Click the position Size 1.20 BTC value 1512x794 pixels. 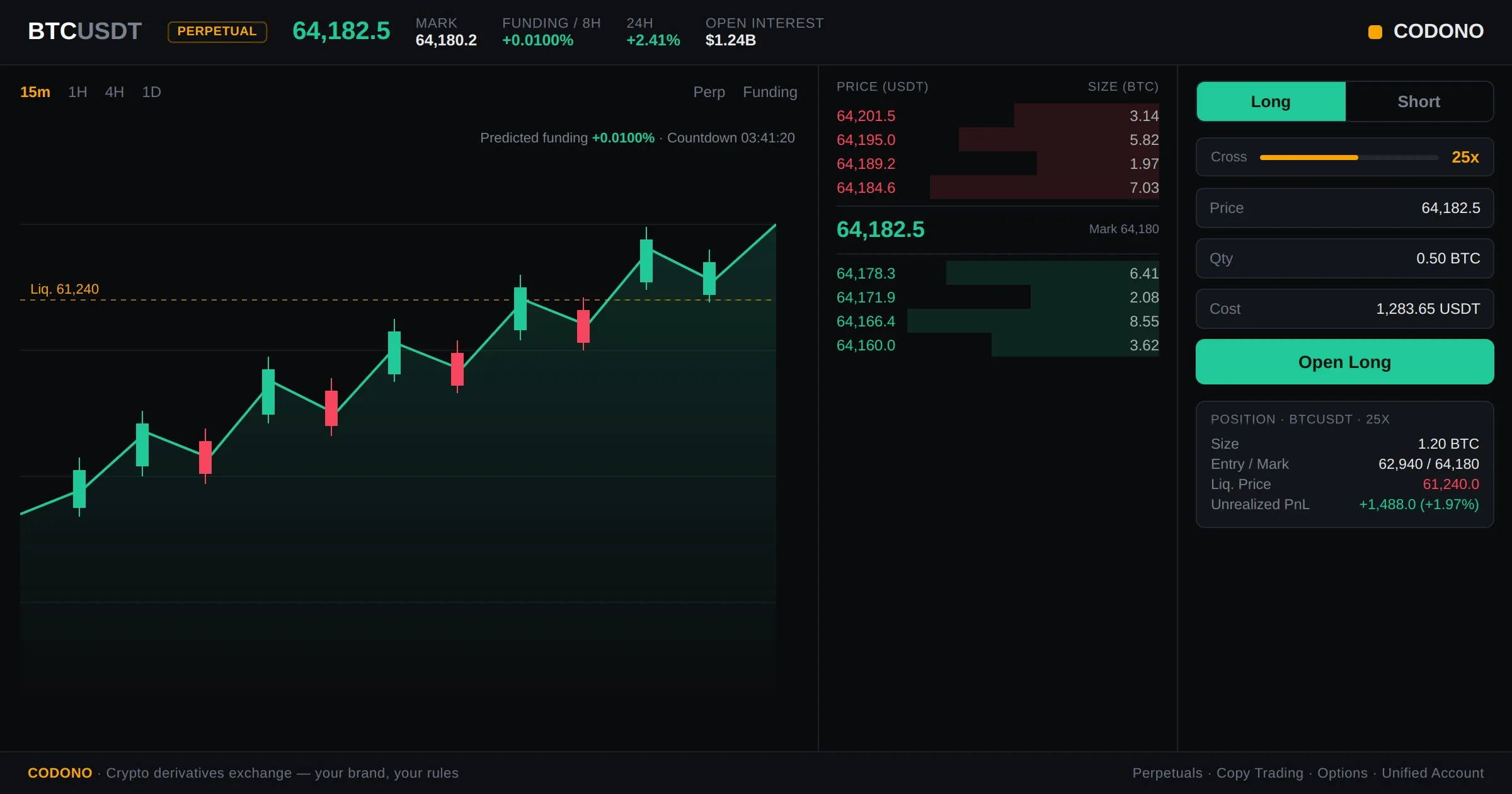pyautogui.click(x=1448, y=444)
